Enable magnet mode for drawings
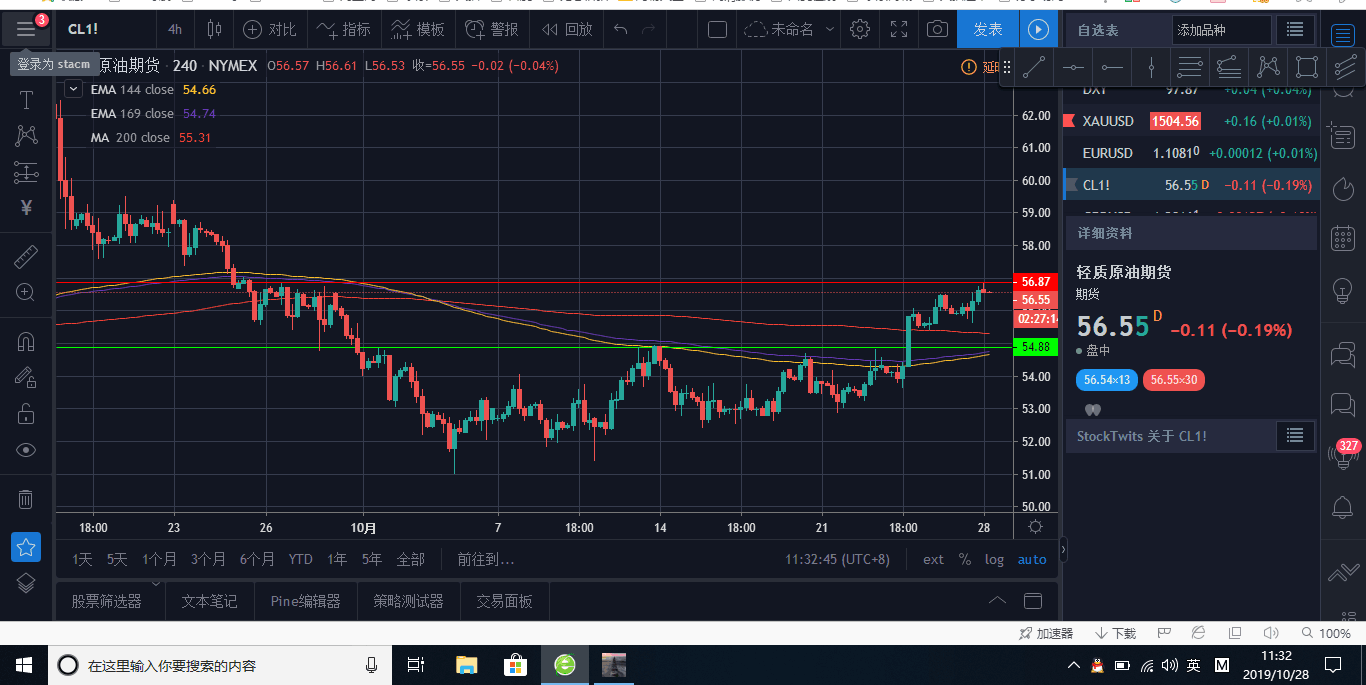Image resolution: width=1366 pixels, height=685 pixels. click(x=26, y=342)
